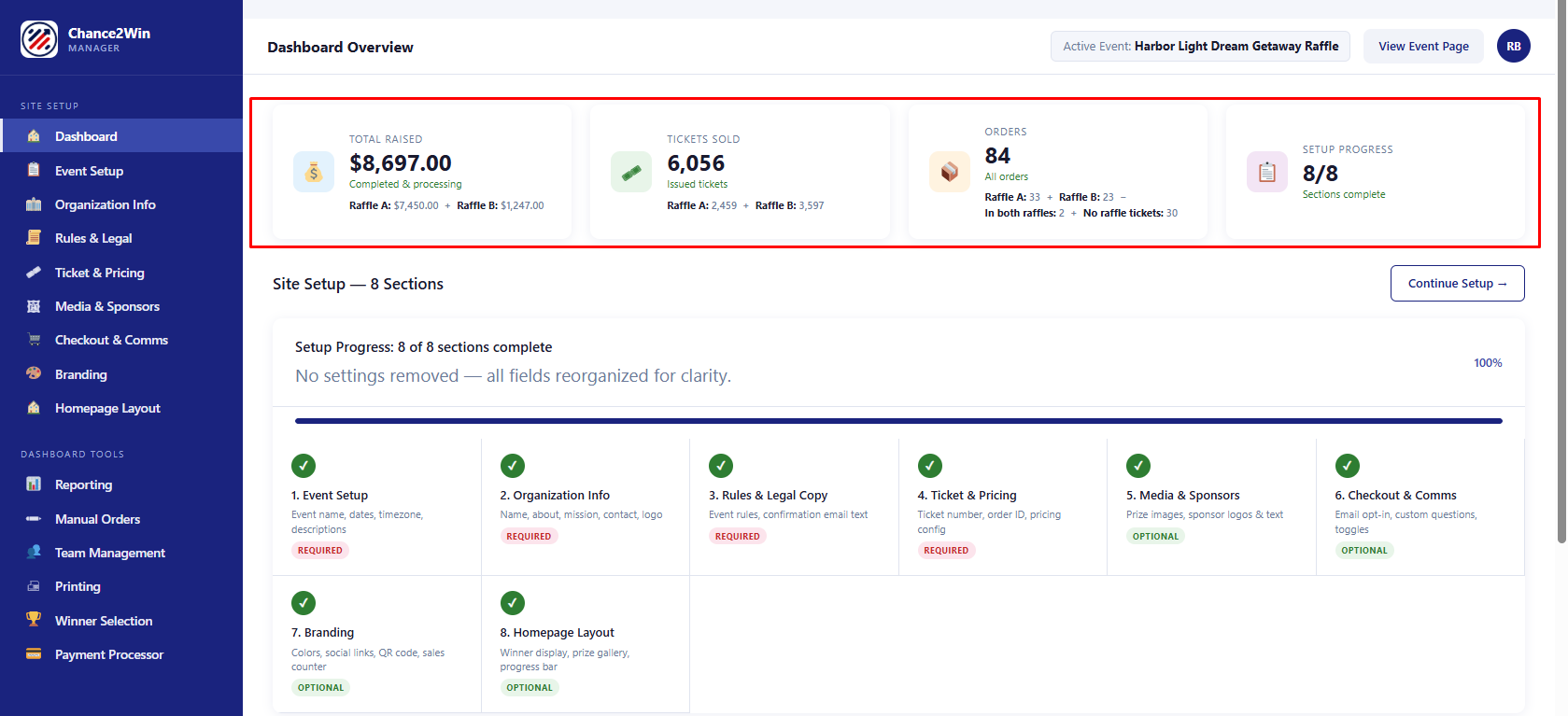Click the green check on 7. Branding
This screenshot has height=716, width=1568.
[304, 603]
